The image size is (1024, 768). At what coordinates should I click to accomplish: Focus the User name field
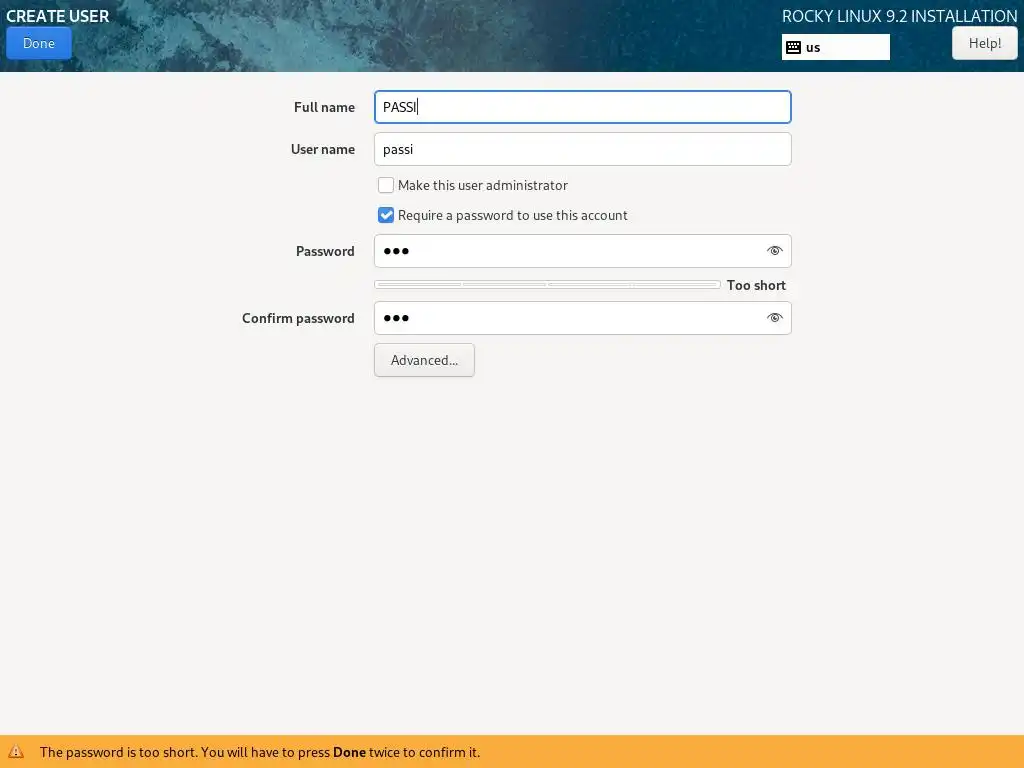click(583, 149)
